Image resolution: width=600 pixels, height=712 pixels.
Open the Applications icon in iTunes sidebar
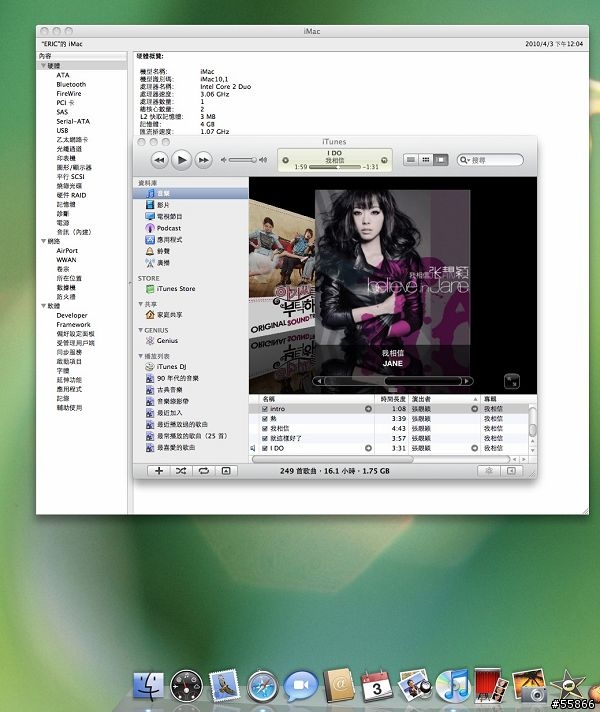(x=150, y=239)
